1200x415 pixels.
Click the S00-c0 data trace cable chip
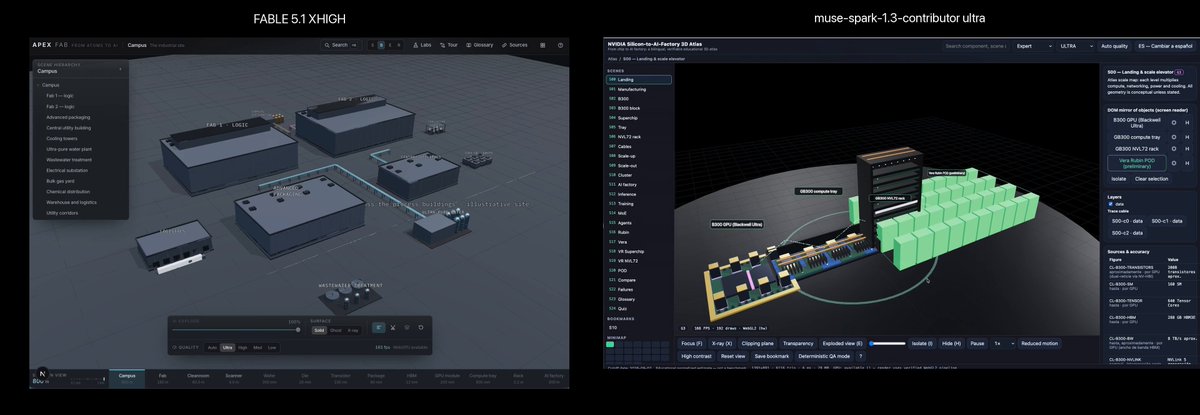click(1127, 220)
